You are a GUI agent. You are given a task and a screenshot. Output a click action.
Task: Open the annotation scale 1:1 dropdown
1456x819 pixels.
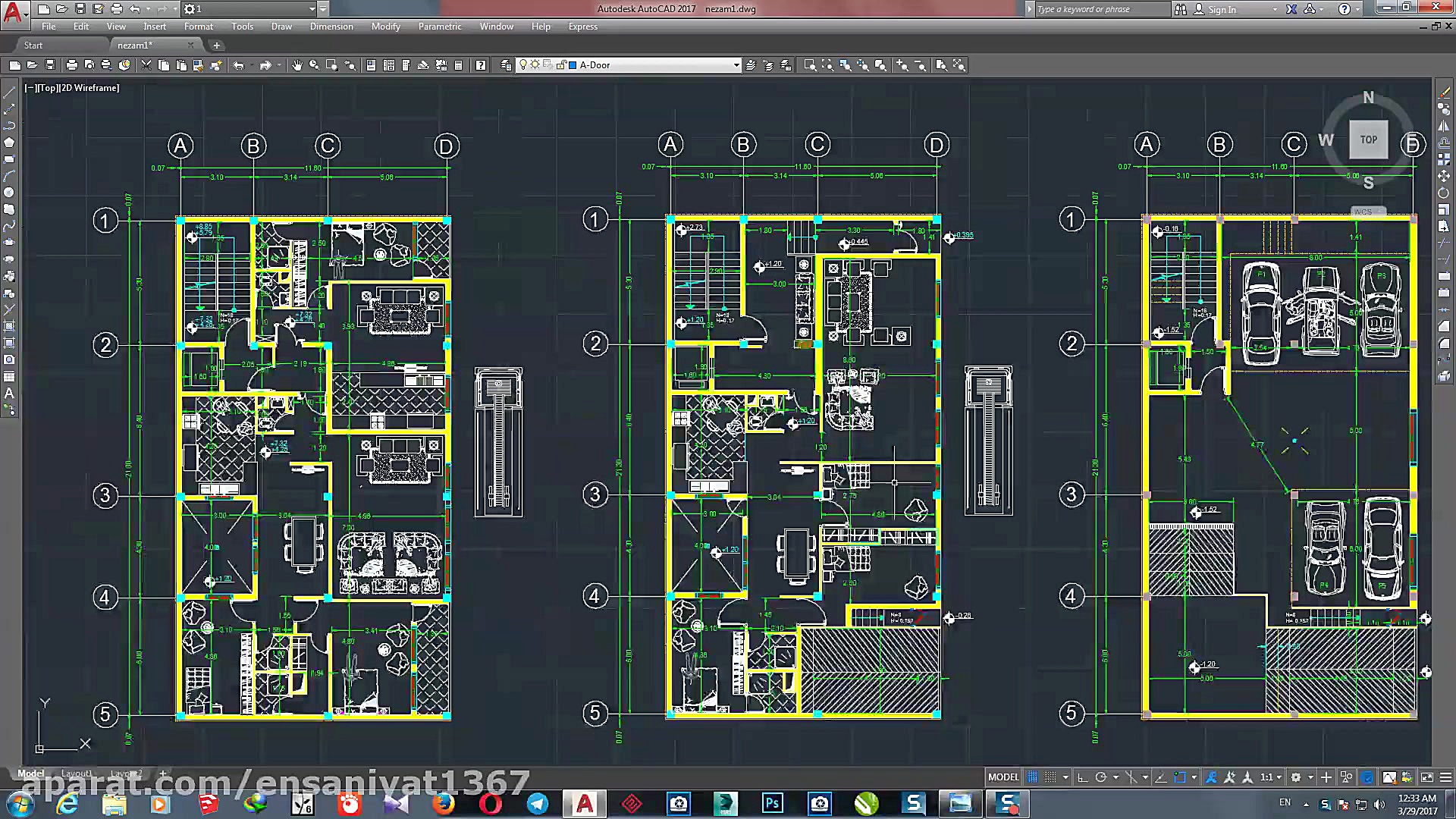pos(1271,777)
